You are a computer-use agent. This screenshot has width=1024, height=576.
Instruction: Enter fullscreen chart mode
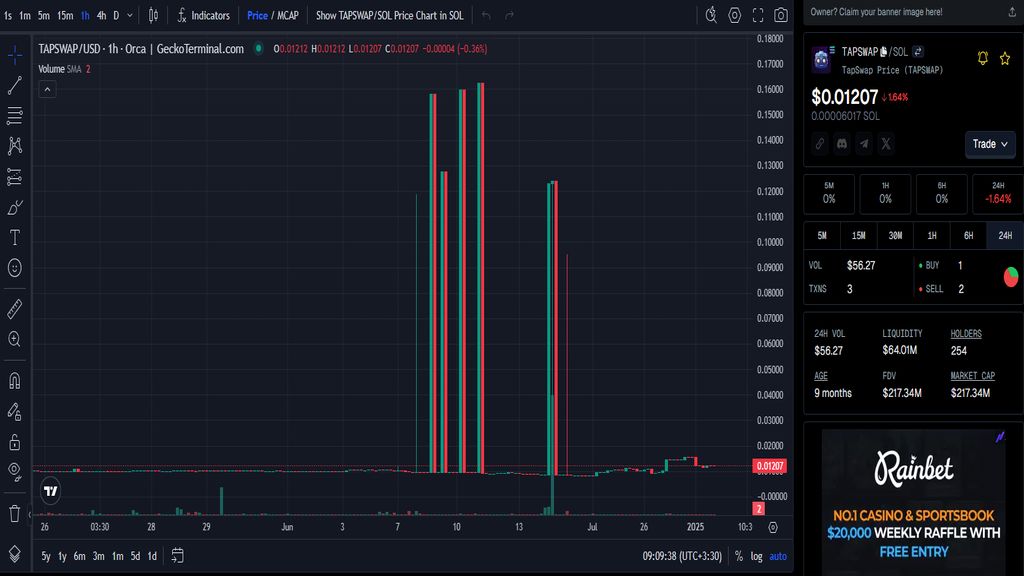(759, 15)
